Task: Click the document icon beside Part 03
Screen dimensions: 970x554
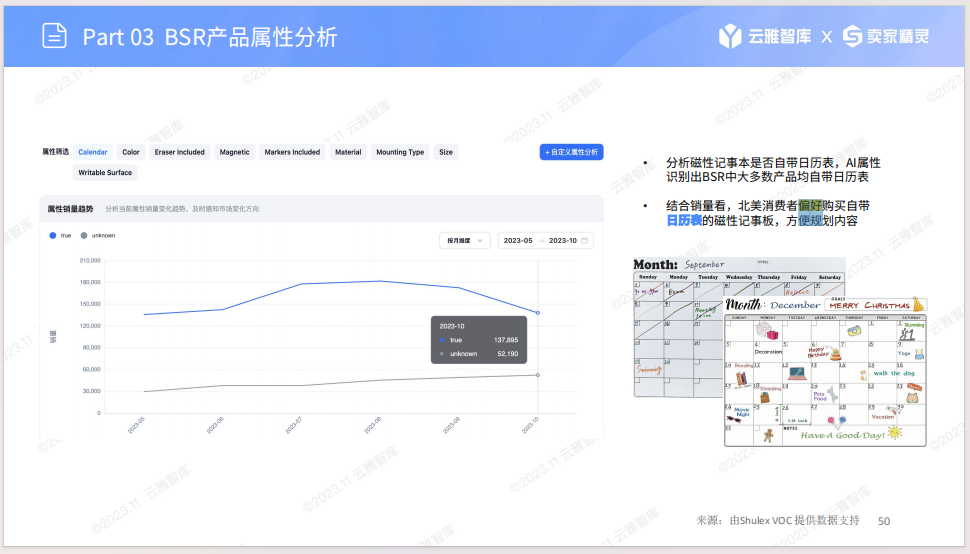Action: pos(54,36)
